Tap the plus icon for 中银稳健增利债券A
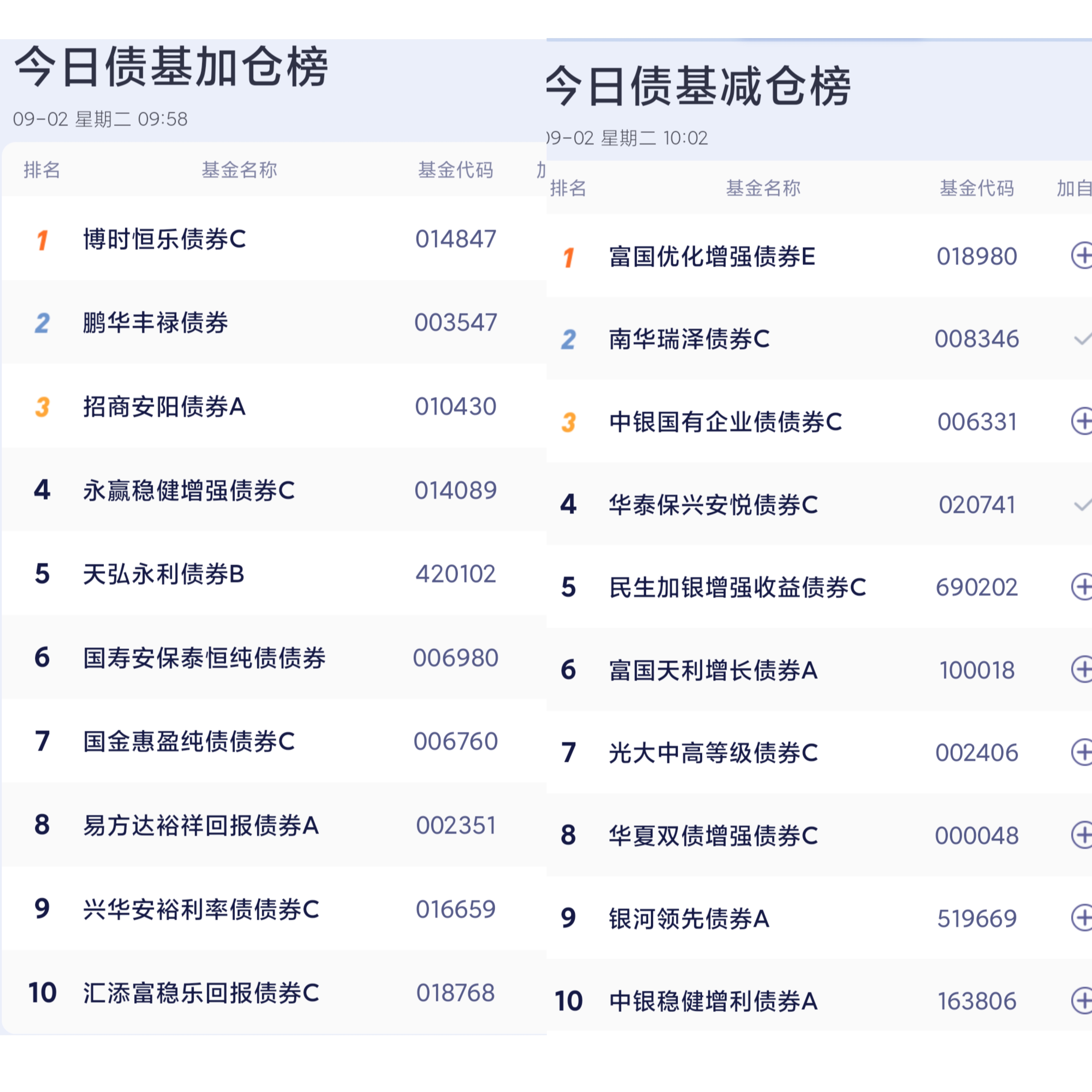 (1081, 1001)
